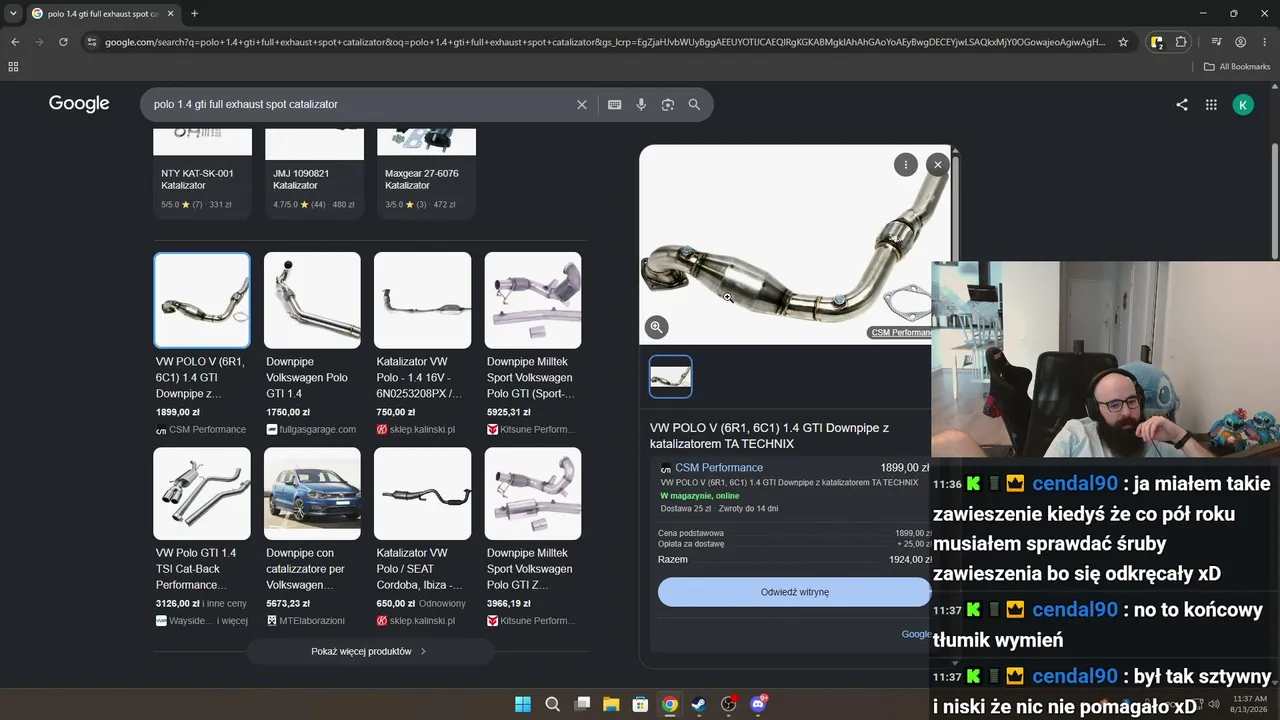Select the downpipe thumbnail in detail panel
The image size is (1280, 720).
(x=670, y=377)
